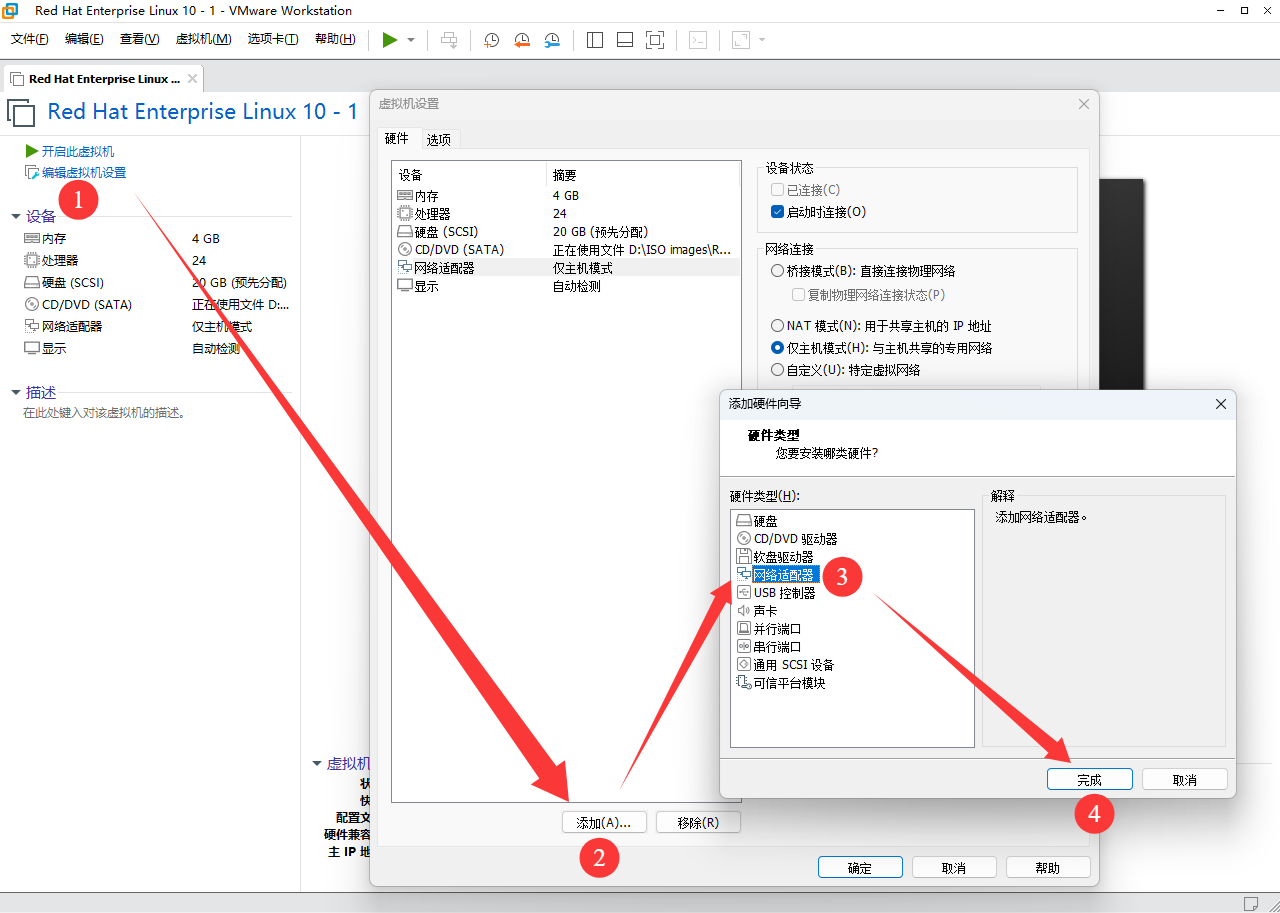Viewport: 1280px width, 913px height.
Task: Switch to the 选项 tab
Action: (x=438, y=140)
